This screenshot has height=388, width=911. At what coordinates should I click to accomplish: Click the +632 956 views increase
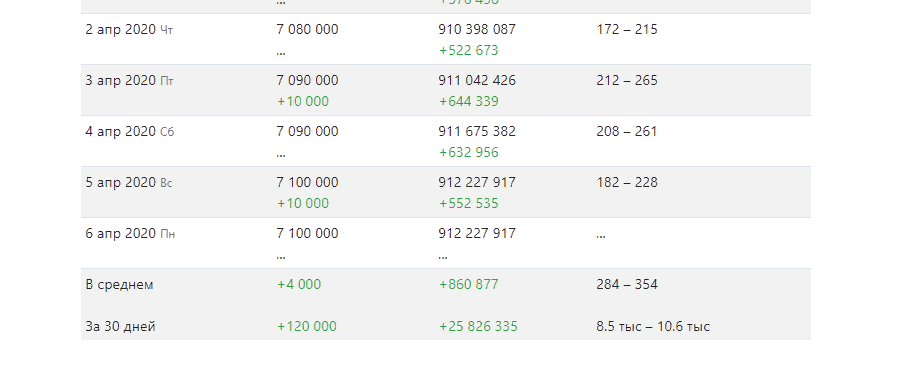pyautogui.click(x=469, y=153)
